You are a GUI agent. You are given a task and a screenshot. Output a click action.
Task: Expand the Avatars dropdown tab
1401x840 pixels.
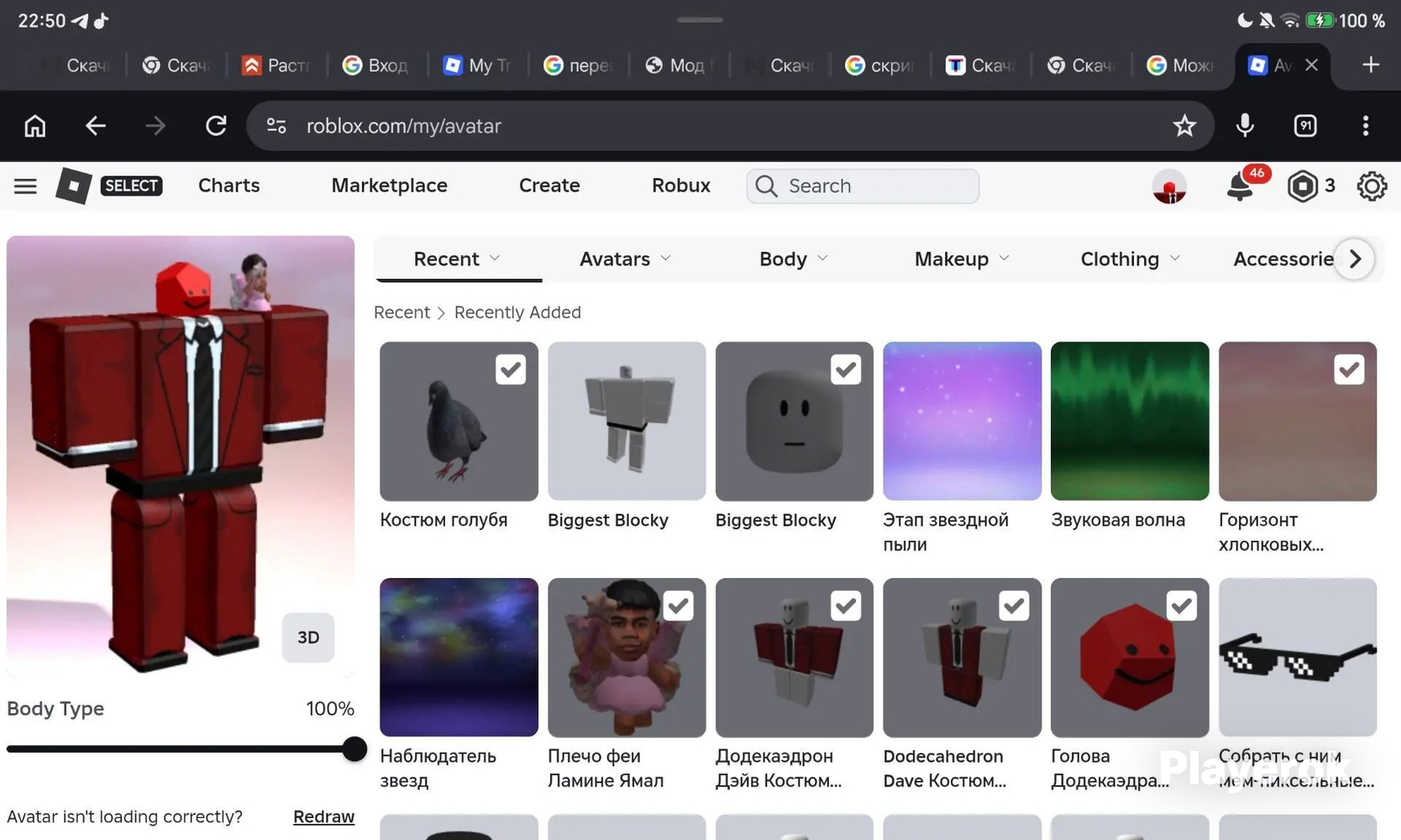[626, 259]
